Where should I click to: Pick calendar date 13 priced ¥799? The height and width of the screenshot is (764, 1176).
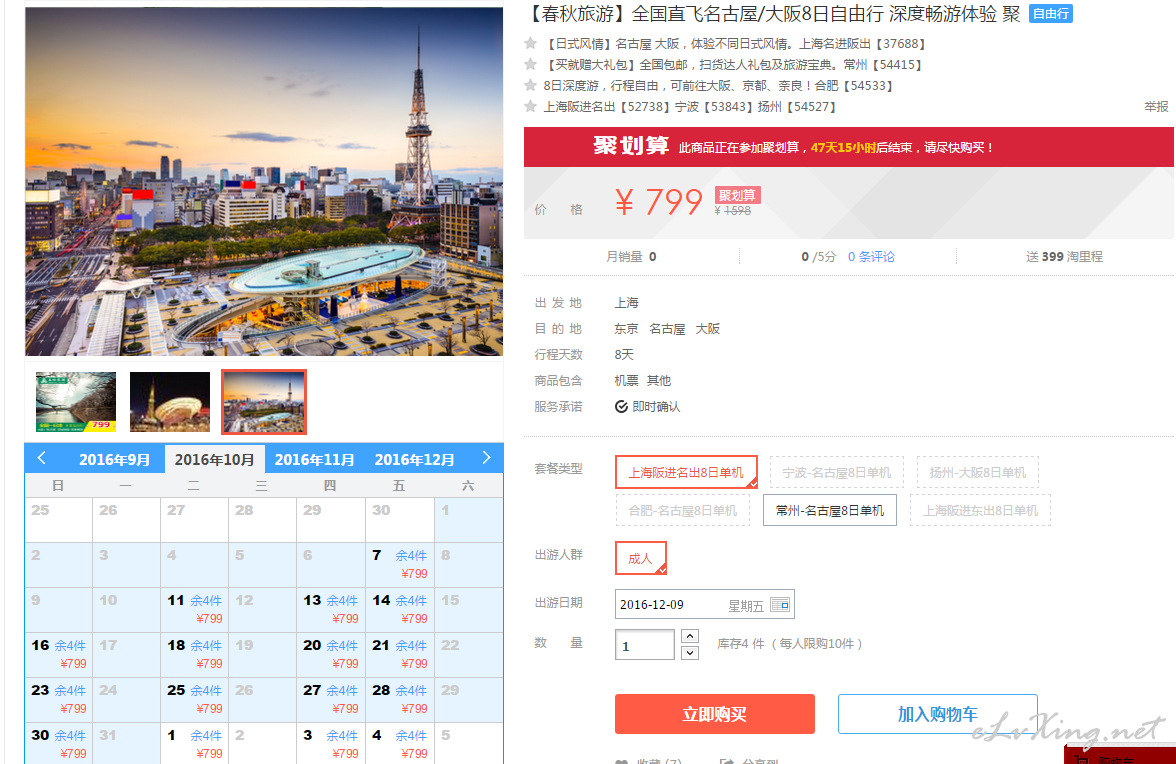[x=331, y=610]
